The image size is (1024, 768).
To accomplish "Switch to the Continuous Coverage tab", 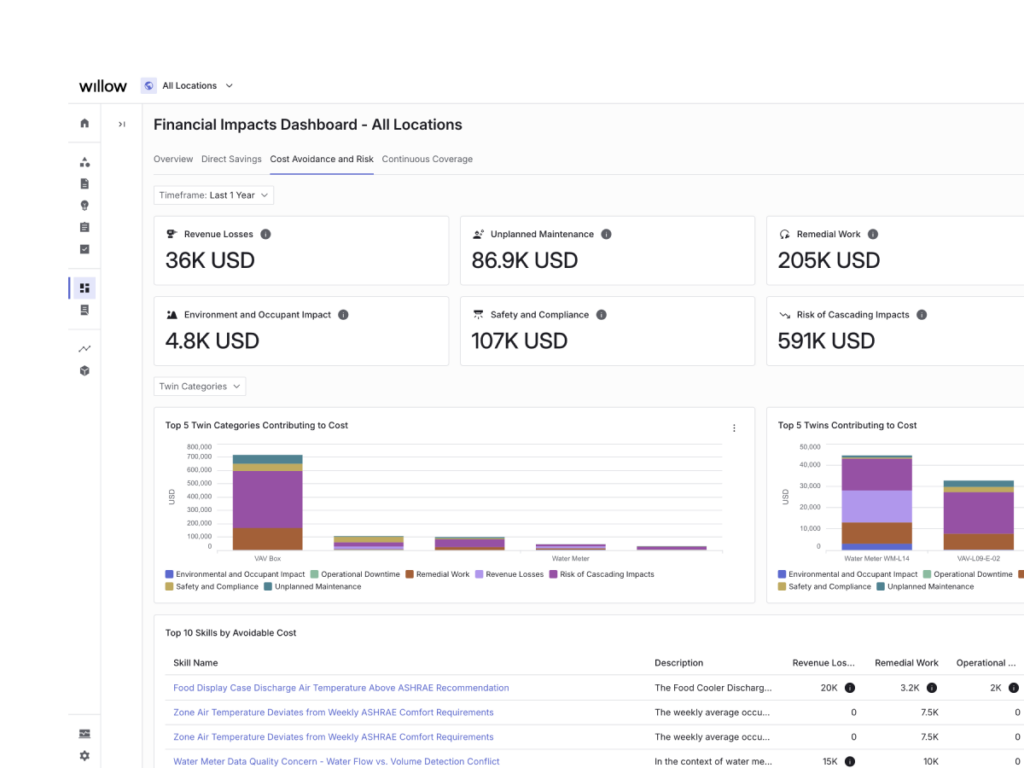I will pos(427,159).
